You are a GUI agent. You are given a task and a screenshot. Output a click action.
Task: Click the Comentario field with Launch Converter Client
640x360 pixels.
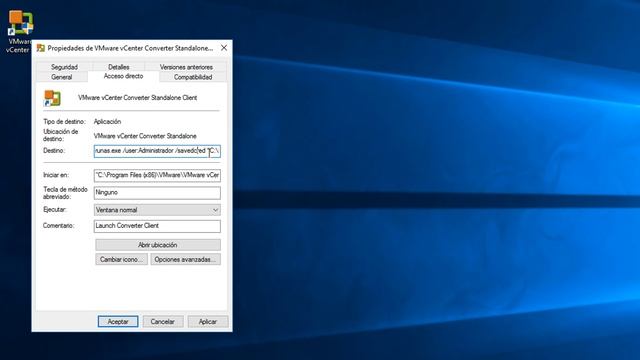[157, 226]
